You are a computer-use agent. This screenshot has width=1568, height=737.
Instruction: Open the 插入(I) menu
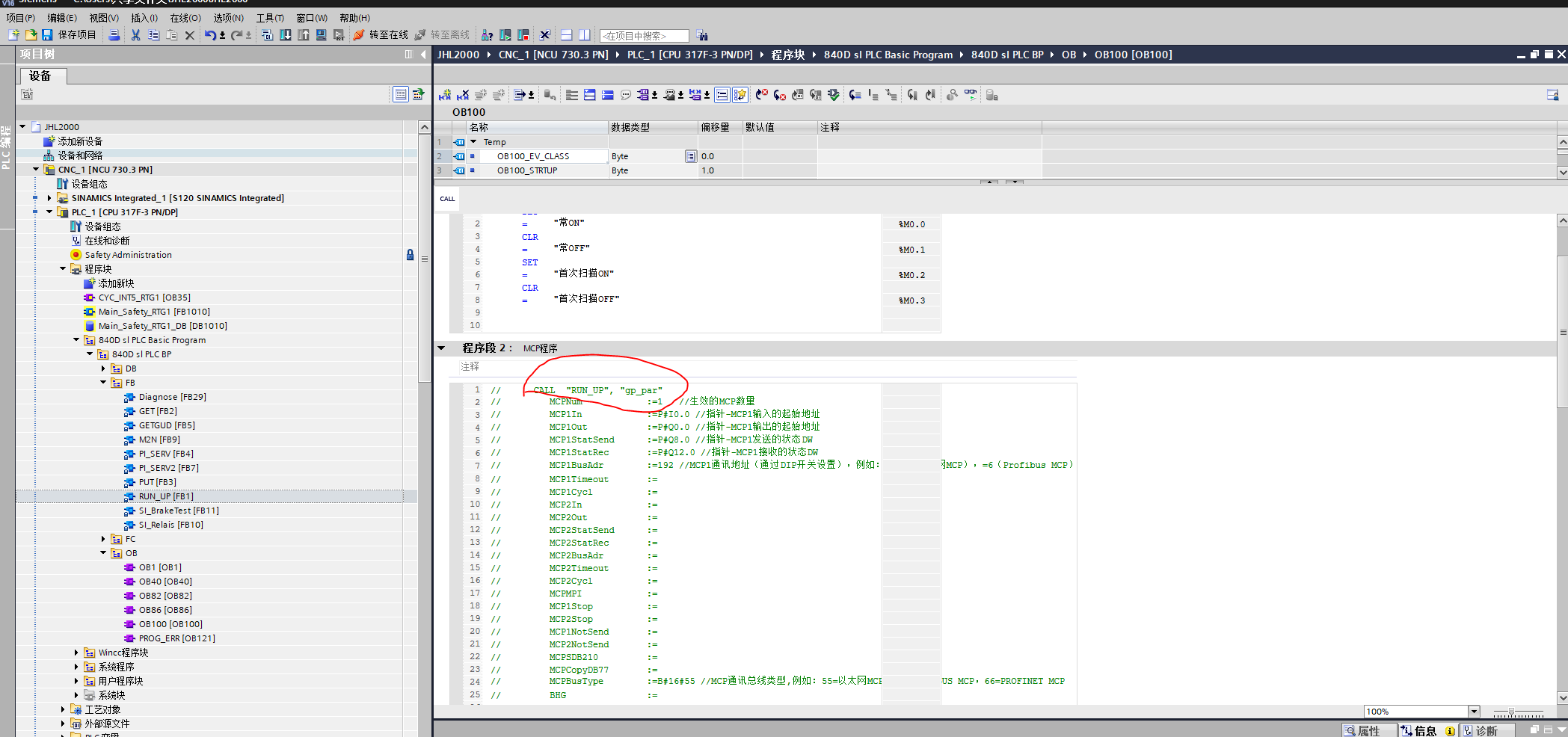coord(144,17)
